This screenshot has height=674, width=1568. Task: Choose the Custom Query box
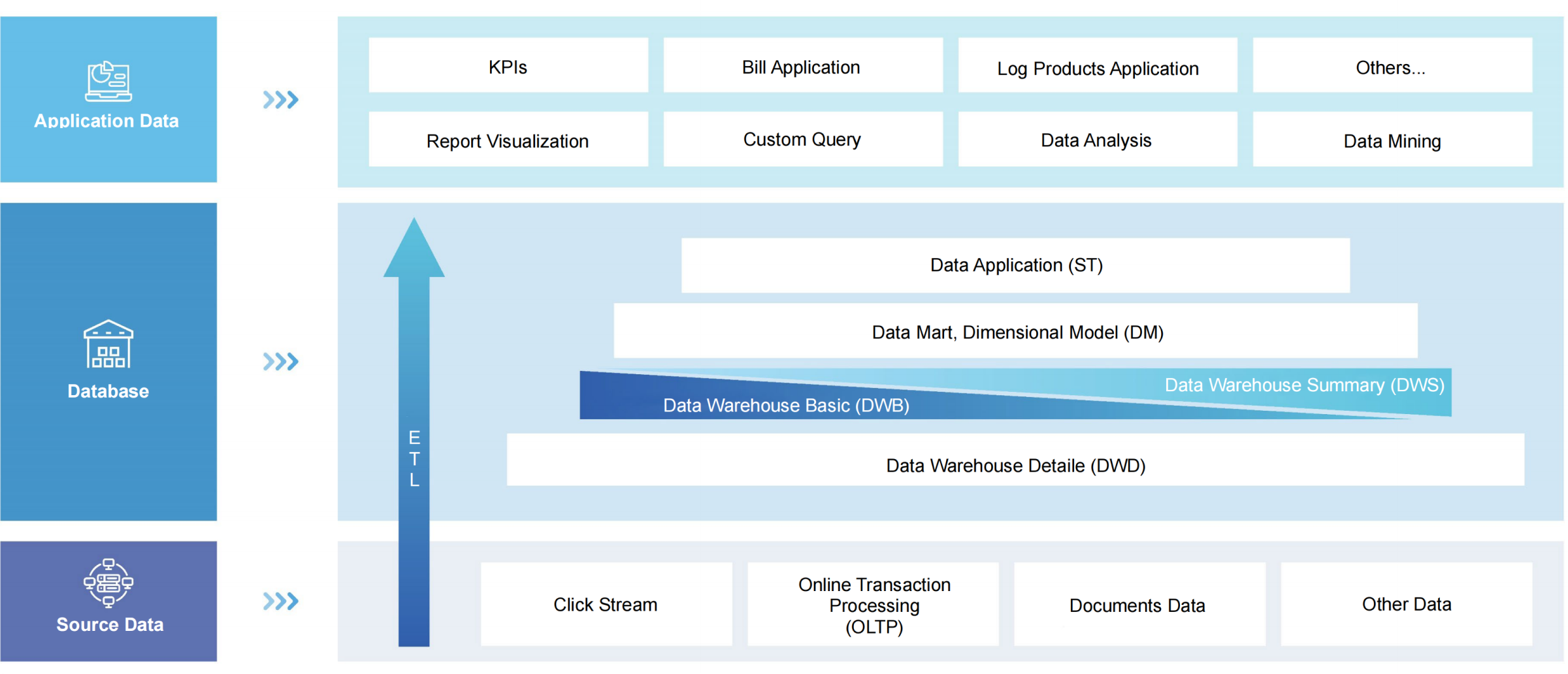coord(802,140)
